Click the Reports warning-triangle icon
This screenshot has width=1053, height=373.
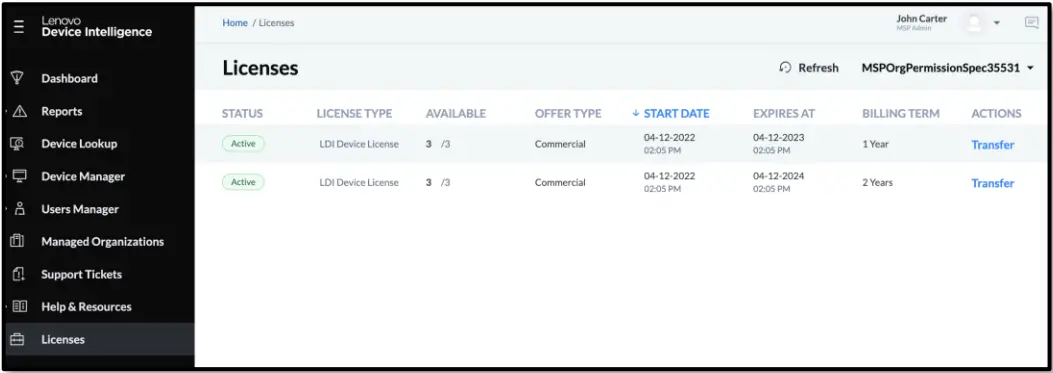click(19, 112)
